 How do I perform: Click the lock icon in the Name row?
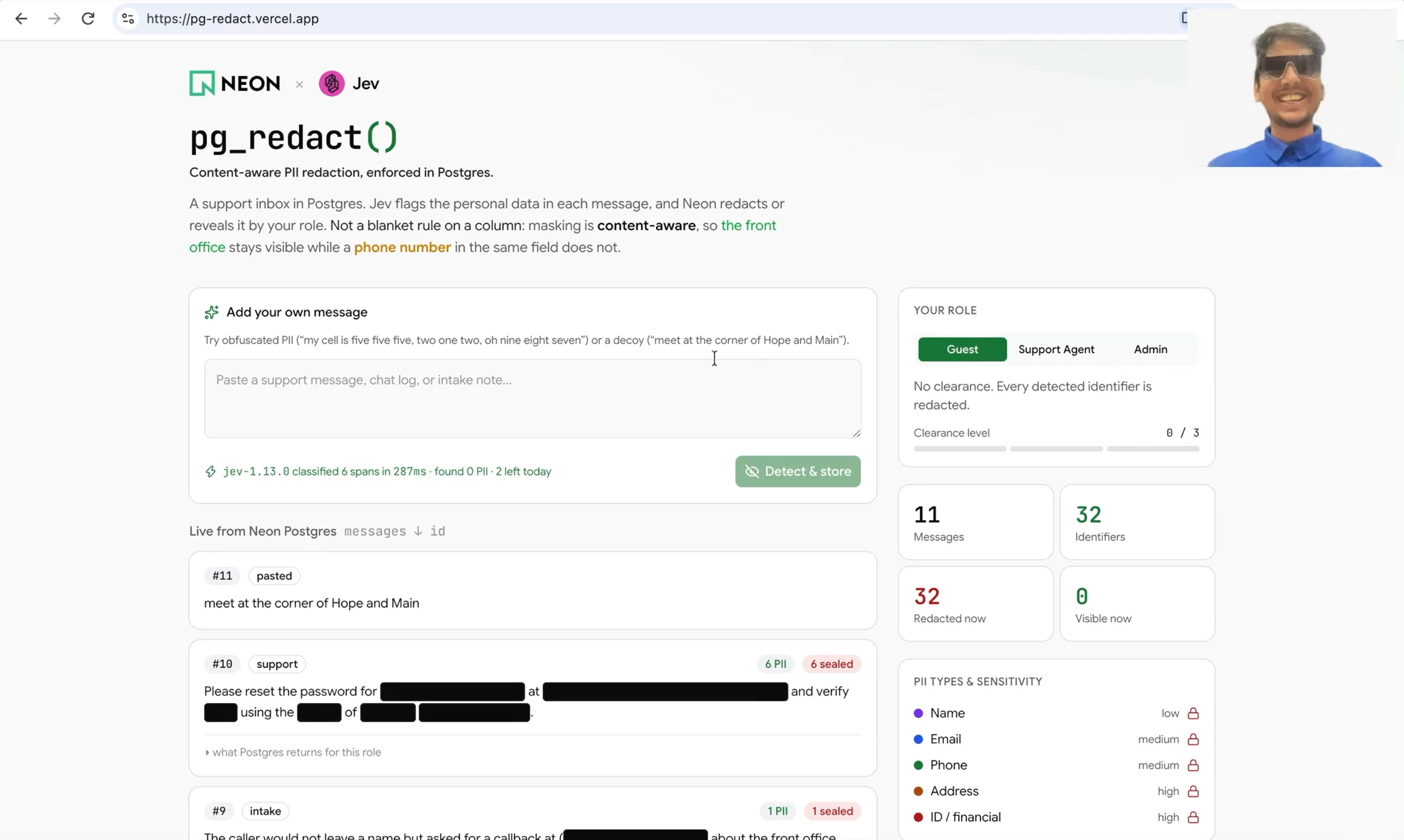1193,713
